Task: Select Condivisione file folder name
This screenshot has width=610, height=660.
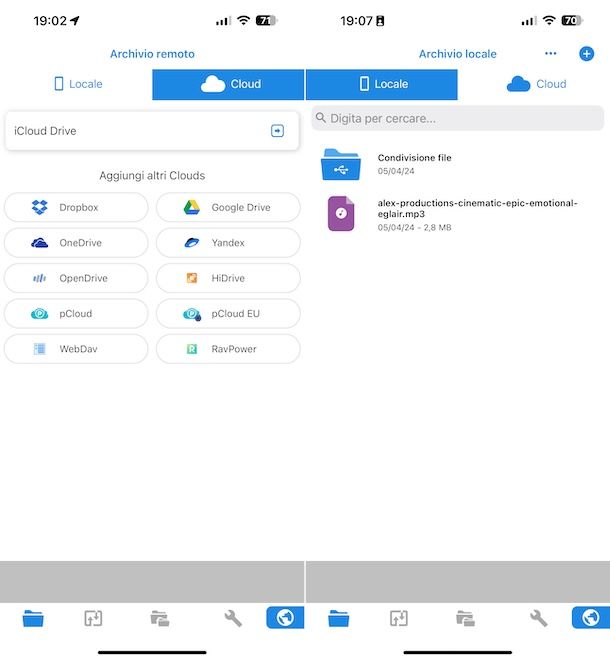Action: point(414,158)
